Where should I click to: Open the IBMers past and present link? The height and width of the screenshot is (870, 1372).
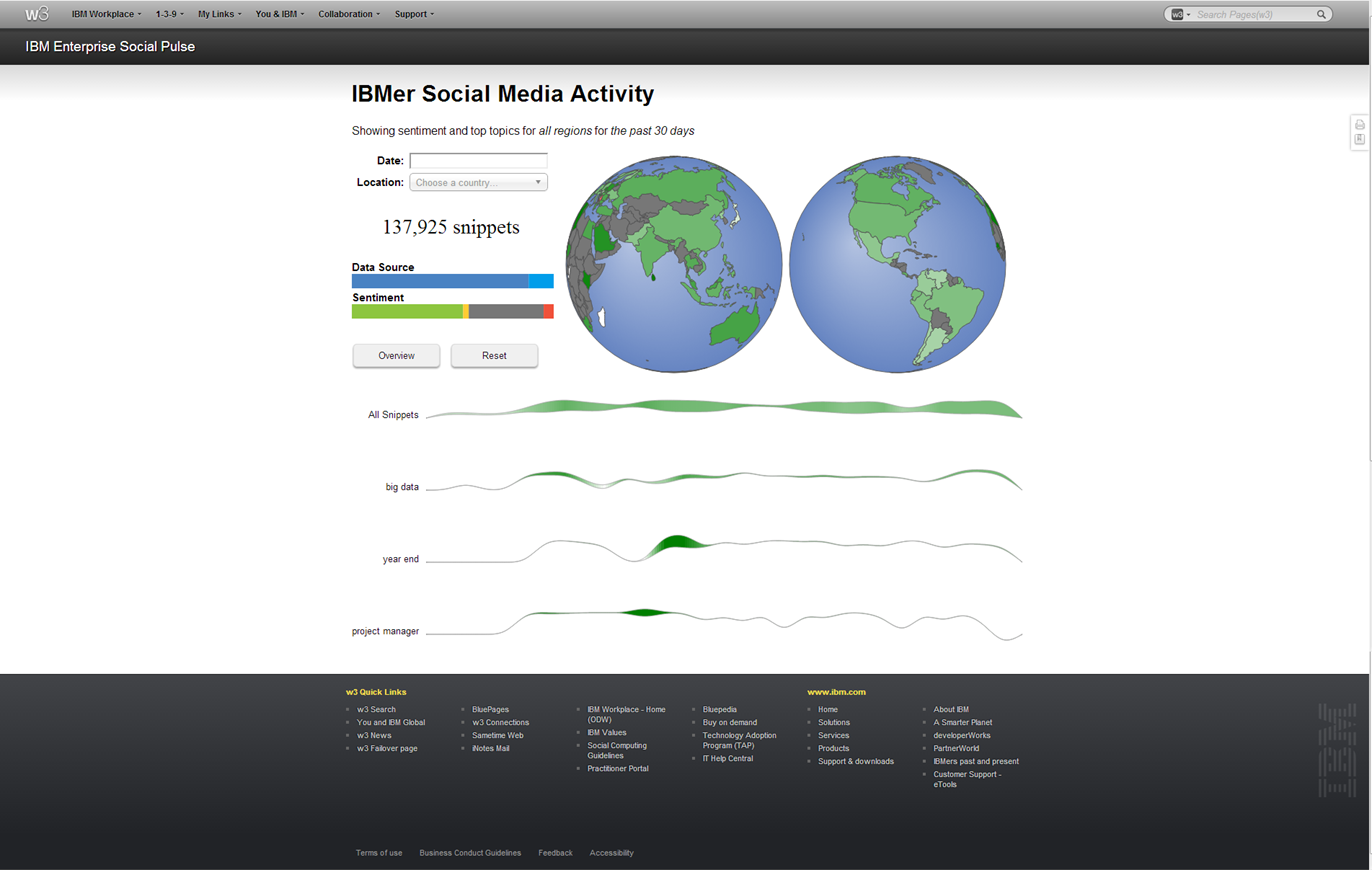point(976,761)
